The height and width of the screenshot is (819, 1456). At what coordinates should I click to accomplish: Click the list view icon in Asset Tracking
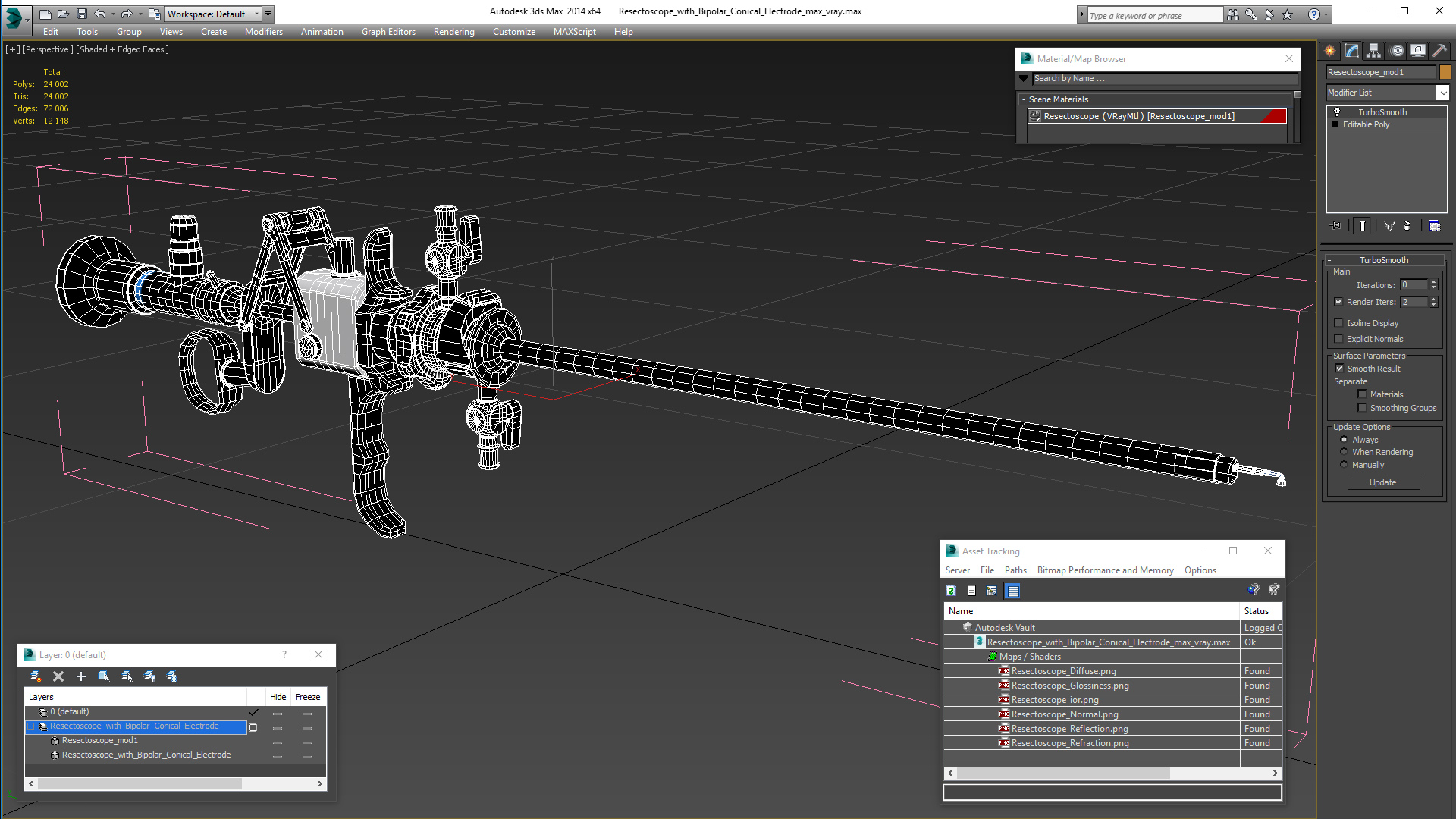tap(971, 591)
